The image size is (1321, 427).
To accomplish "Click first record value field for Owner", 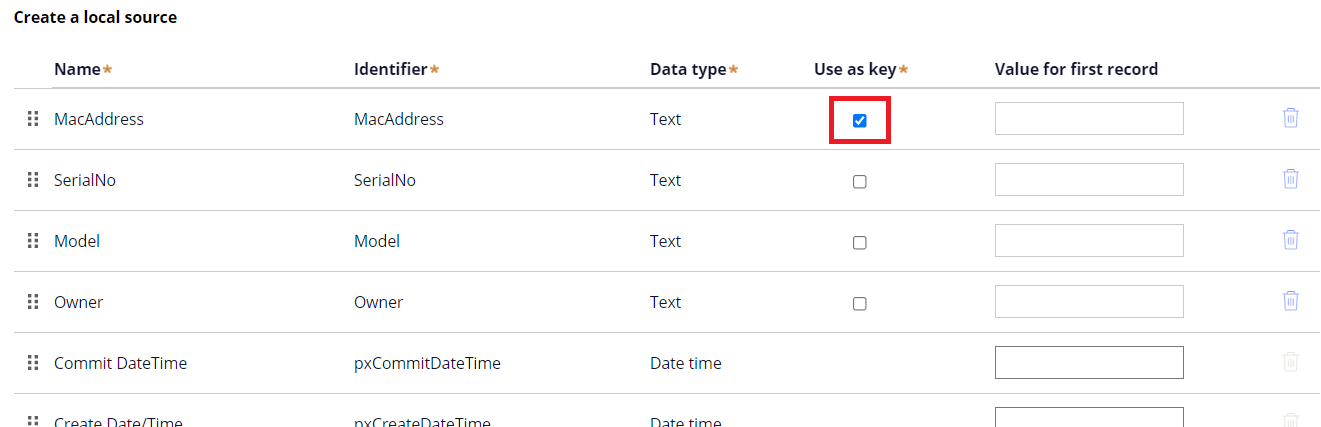I will pos(1089,301).
